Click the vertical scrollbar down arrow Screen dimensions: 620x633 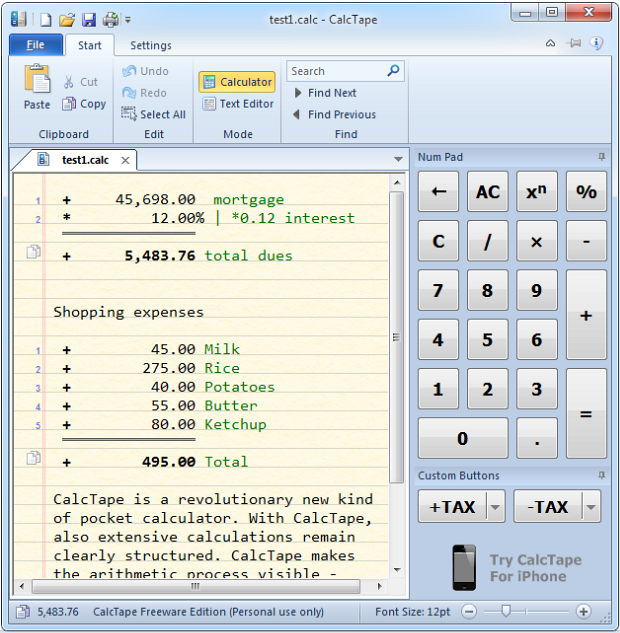(397, 570)
